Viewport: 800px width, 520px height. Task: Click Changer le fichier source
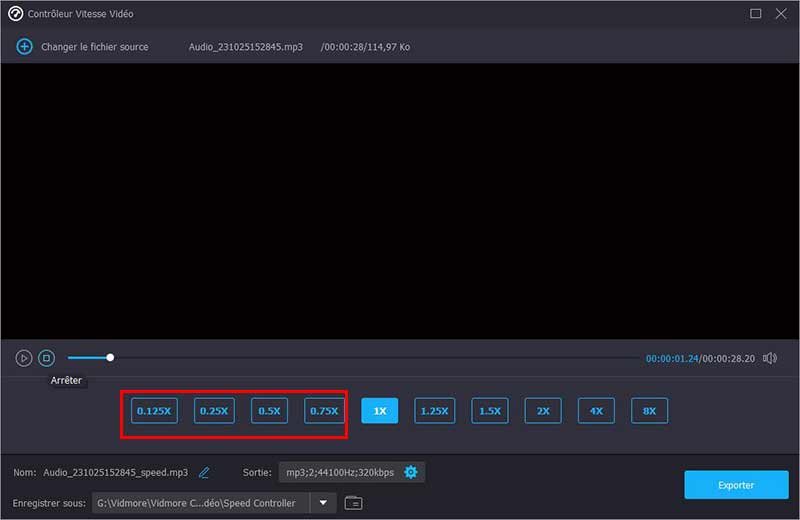pyautogui.click(x=94, y=47)
